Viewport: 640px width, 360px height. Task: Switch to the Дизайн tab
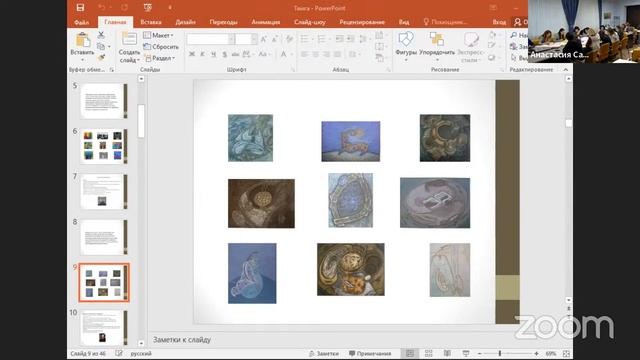pos(185,22)
